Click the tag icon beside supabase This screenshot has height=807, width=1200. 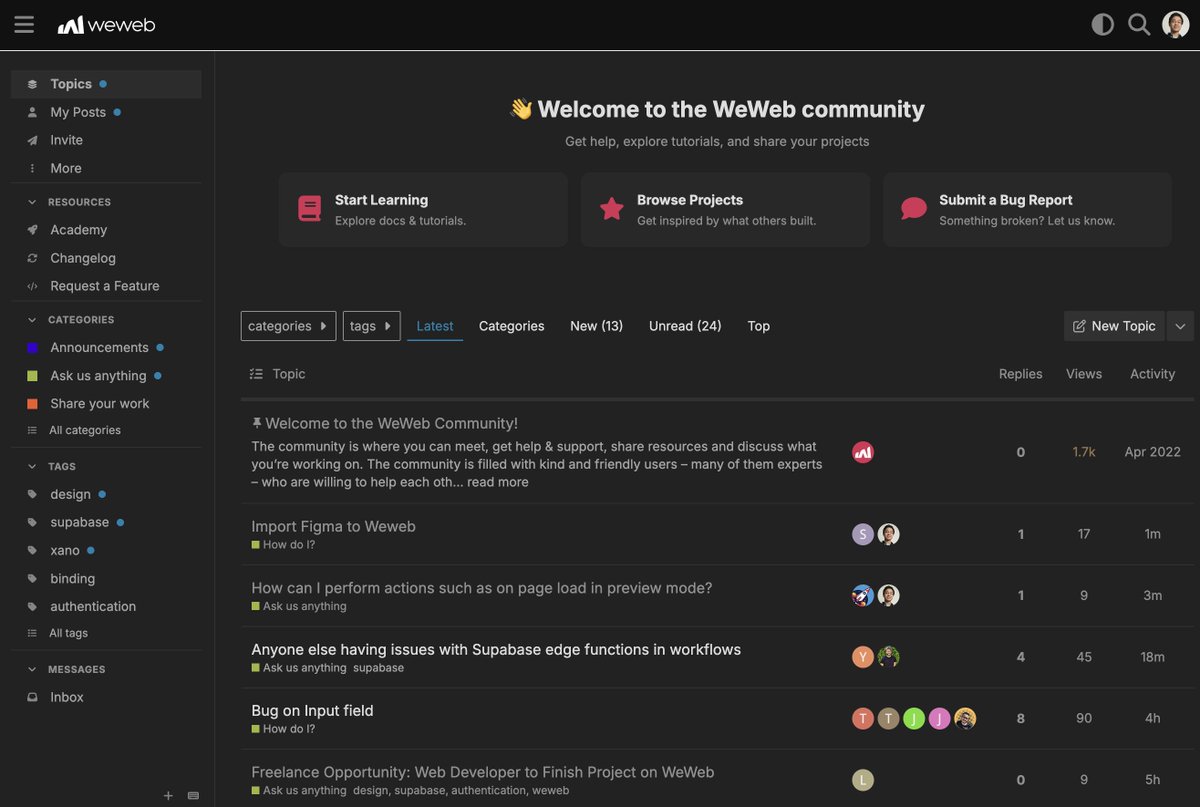32,522
